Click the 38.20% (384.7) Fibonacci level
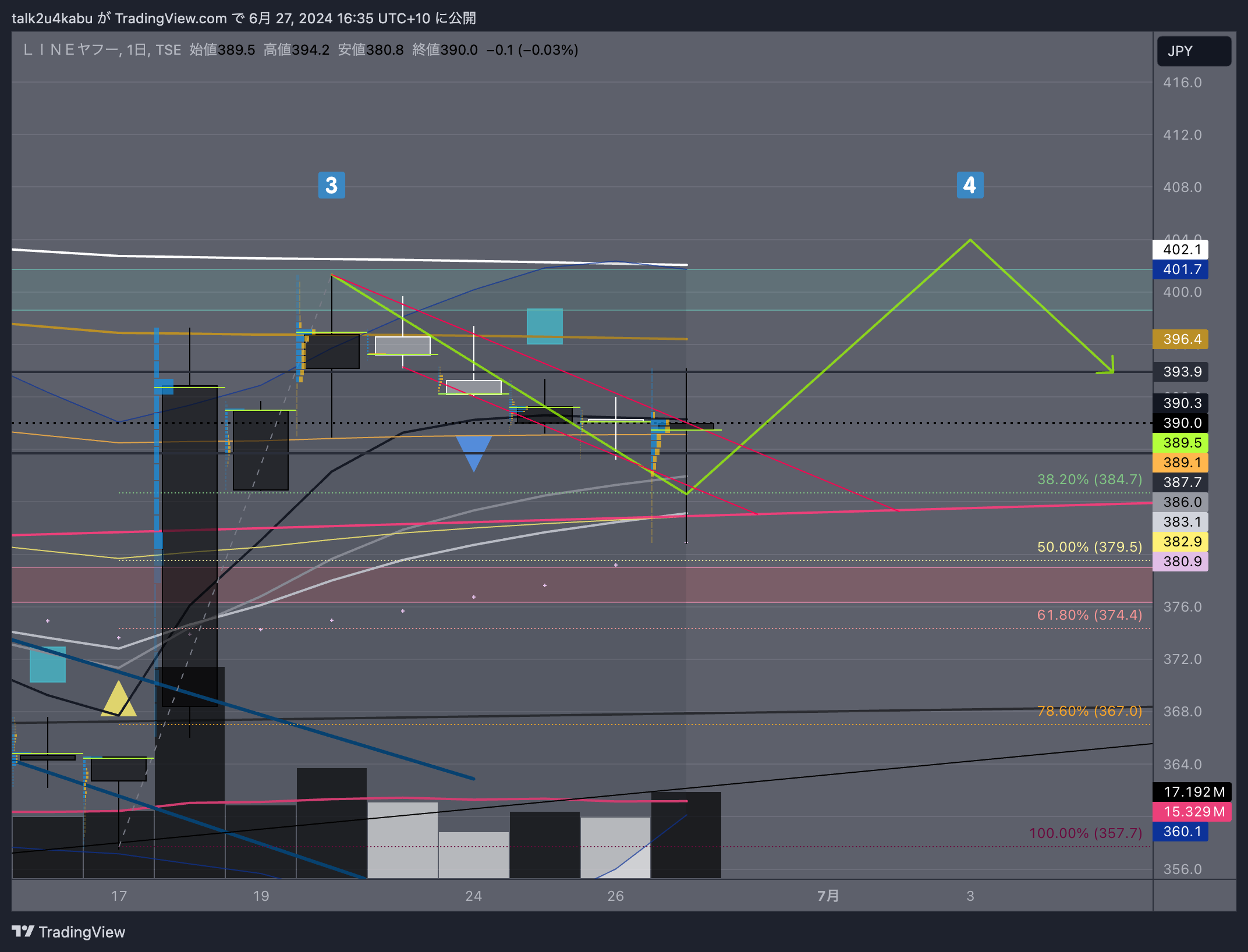Screen dimensions: 1248x952 1090,479
